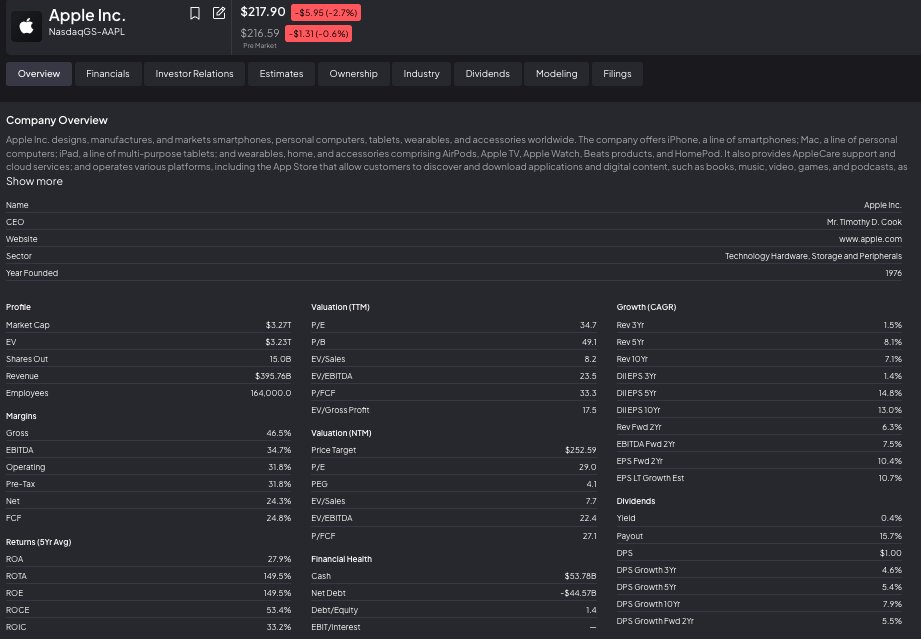Click the P/B value 49.1
921x639 pixels.
pyautogui.click(x=589, y=342)
